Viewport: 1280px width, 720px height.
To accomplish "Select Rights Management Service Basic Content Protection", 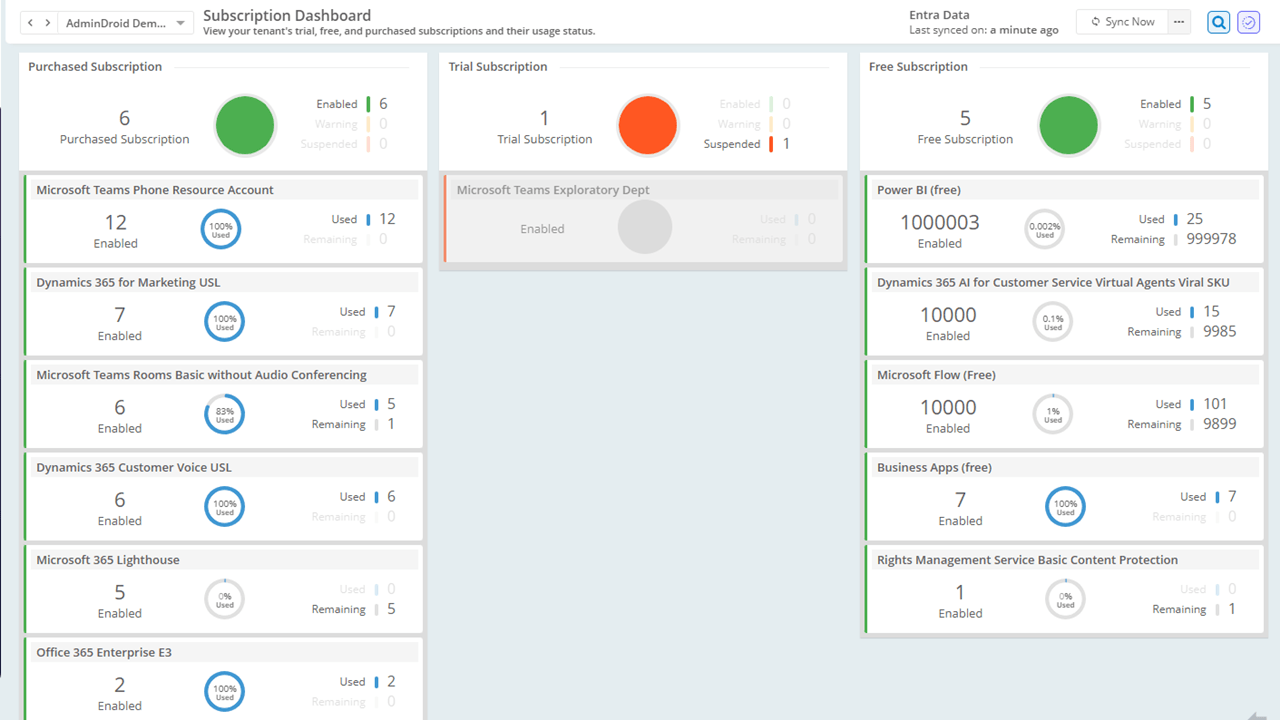I will pos(1027,560).
